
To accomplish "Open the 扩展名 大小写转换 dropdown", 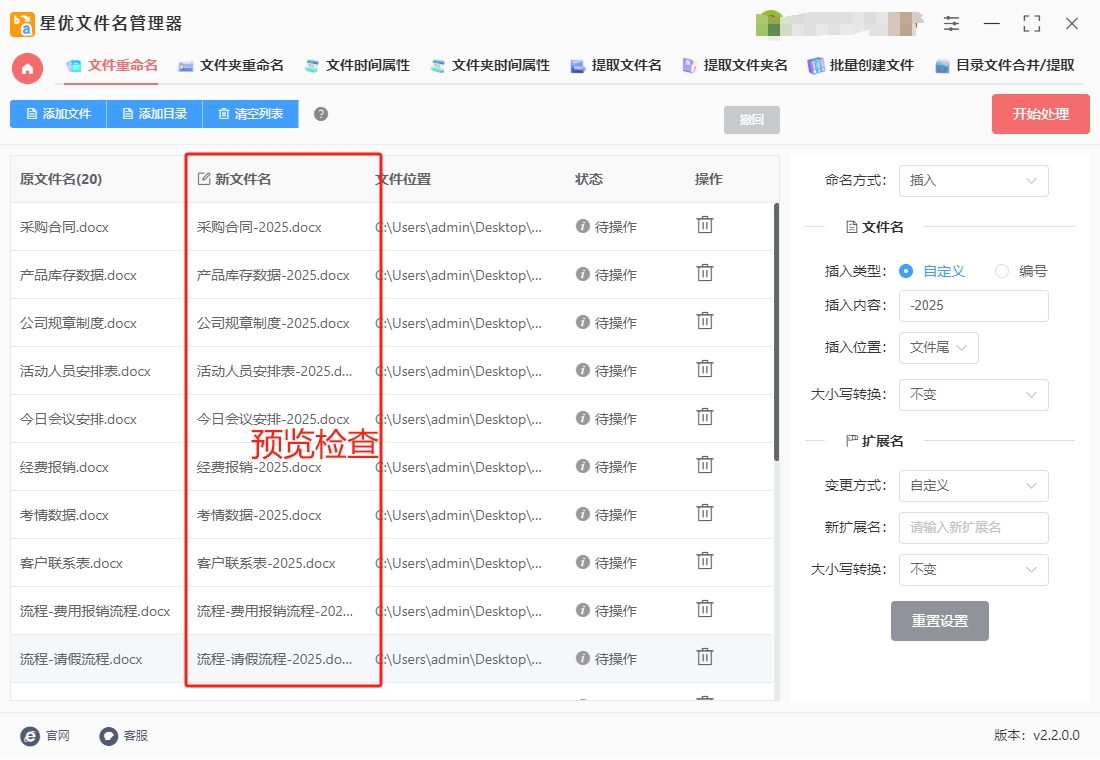I will click(973, 570).
